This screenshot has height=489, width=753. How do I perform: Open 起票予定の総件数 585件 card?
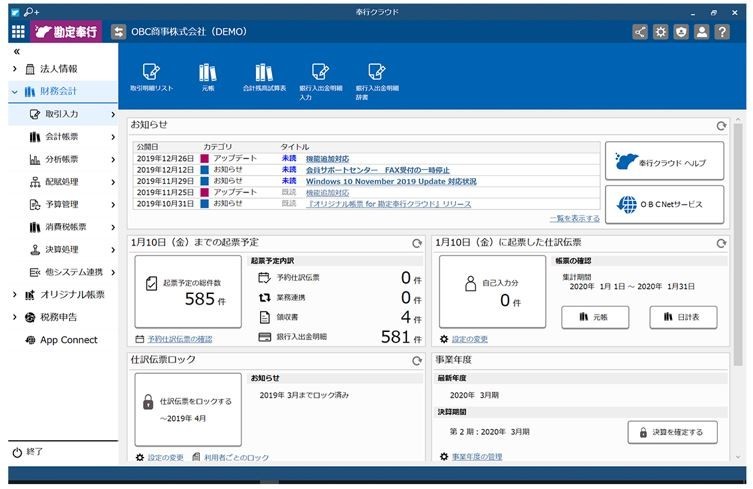188,292
